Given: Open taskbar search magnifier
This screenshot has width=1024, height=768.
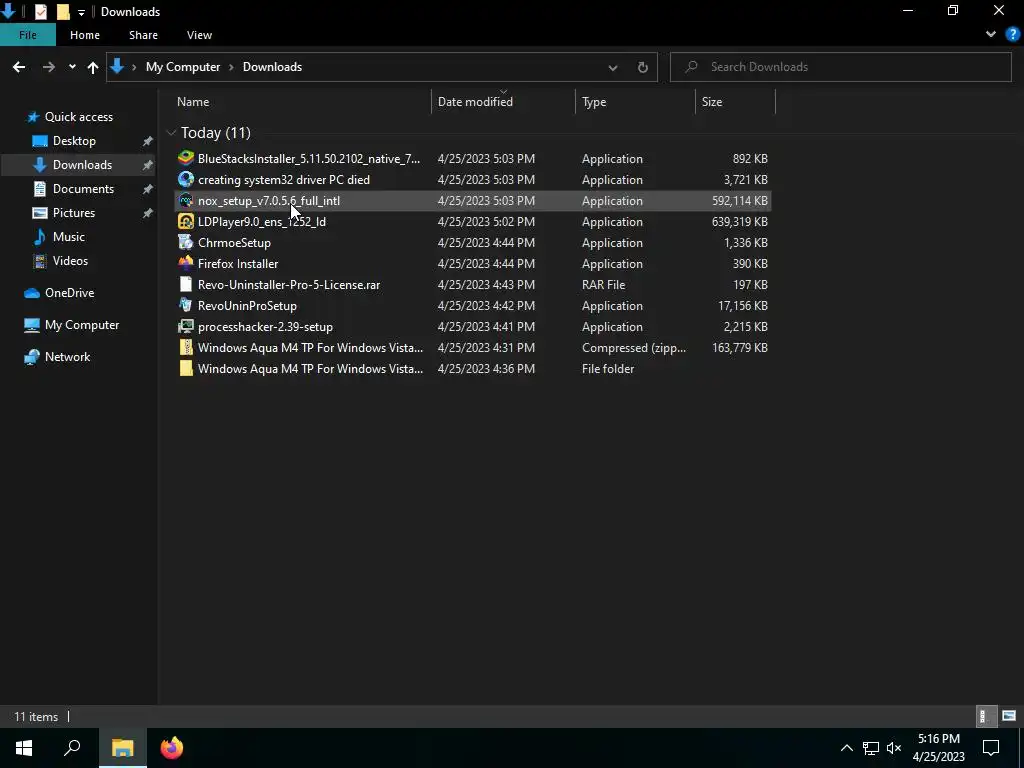Looking at the screenshot, I should point(72,748).
